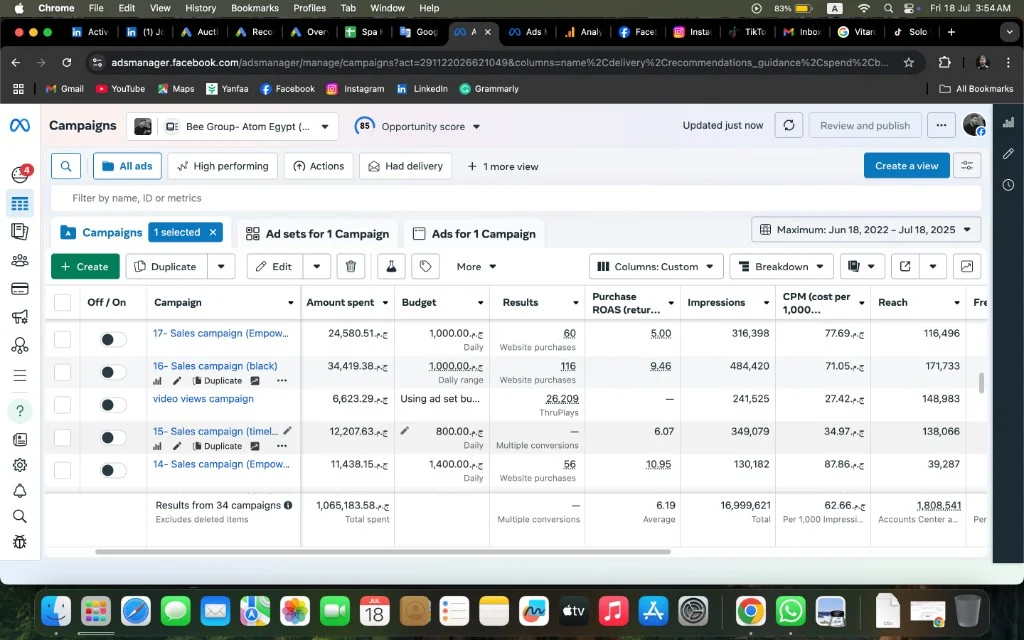Refresh data with the circular arrow button

788,125
